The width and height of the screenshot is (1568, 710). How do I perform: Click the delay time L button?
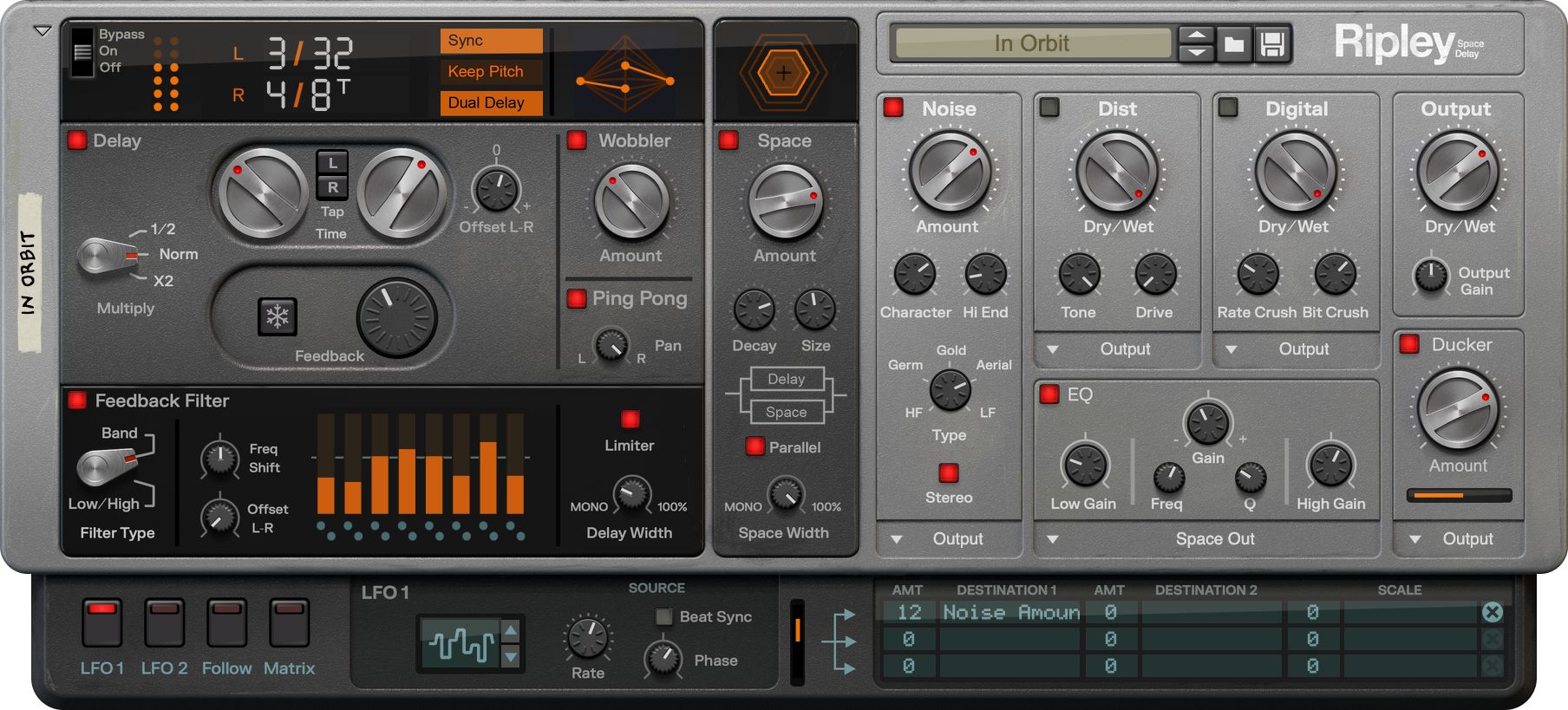click(332, 162)
